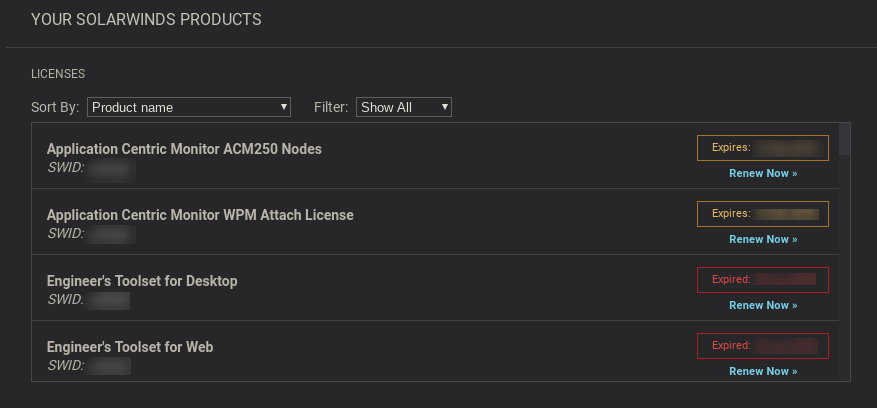The width and height of the screenshot is (877, 408).
Task: Renew the ACM250 Nodes license
Action: tap(763, 173)
